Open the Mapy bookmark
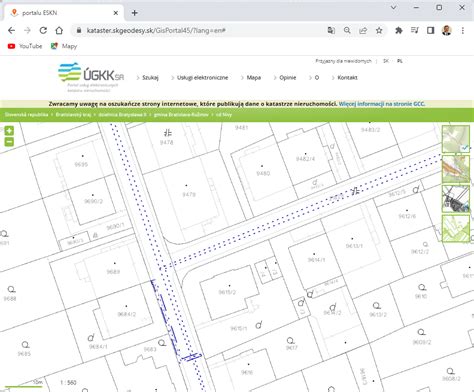 (64, 46)
